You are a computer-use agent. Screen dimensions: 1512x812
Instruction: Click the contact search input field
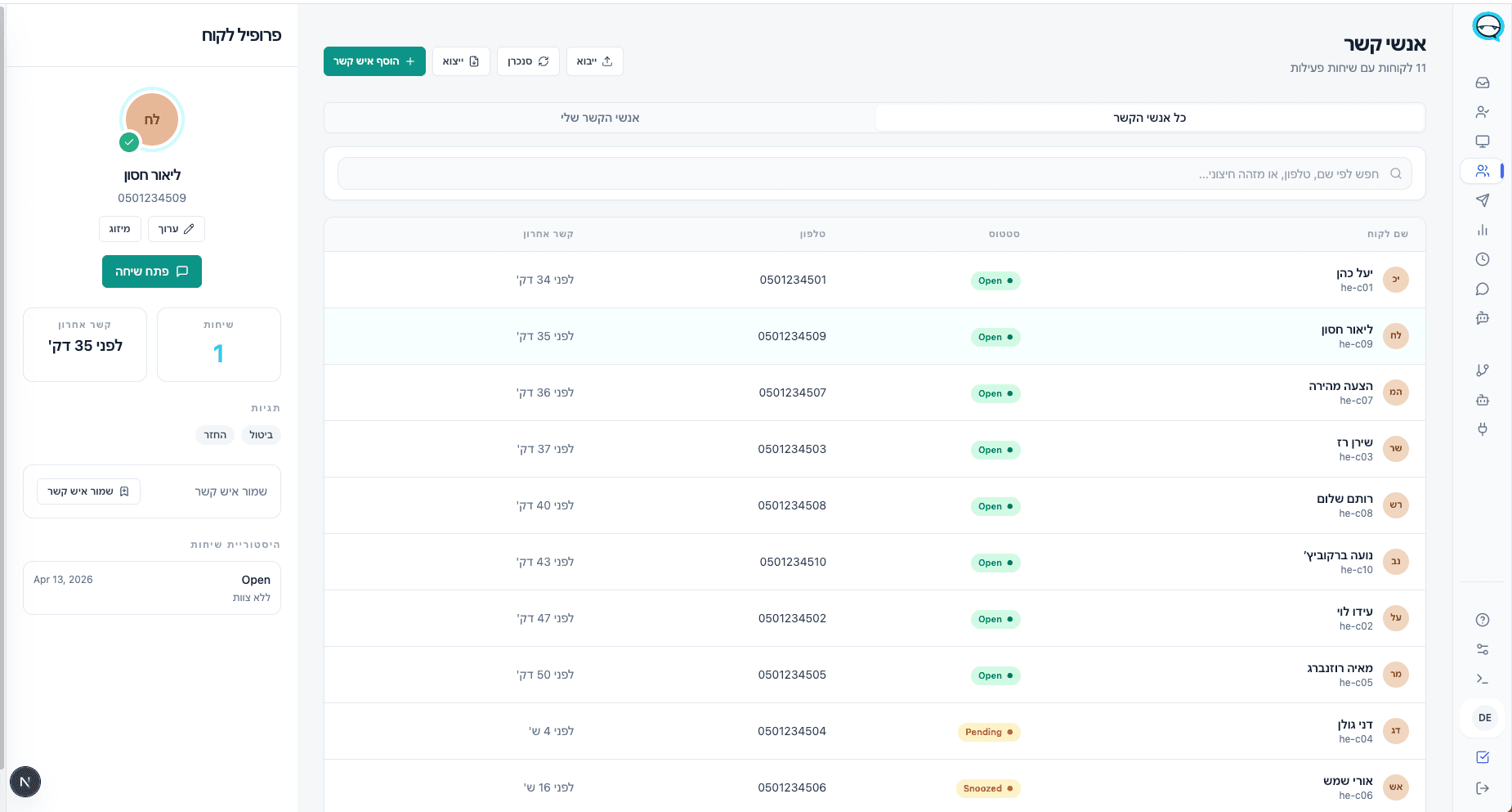(x=875, y=173)
